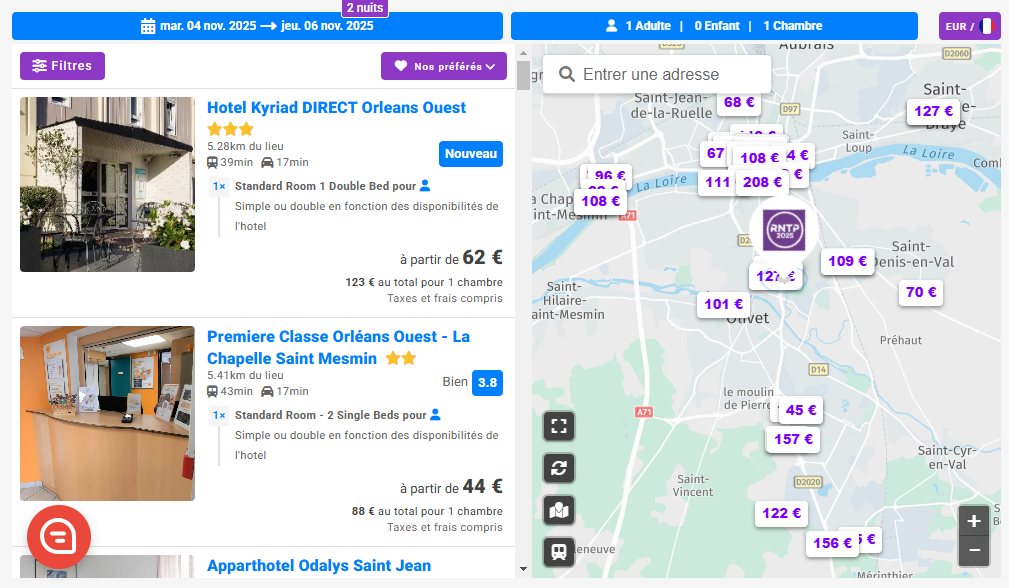Zoom out the map with minus button
The height and width of the screenshot is (588, 1009).
point(974,551)
